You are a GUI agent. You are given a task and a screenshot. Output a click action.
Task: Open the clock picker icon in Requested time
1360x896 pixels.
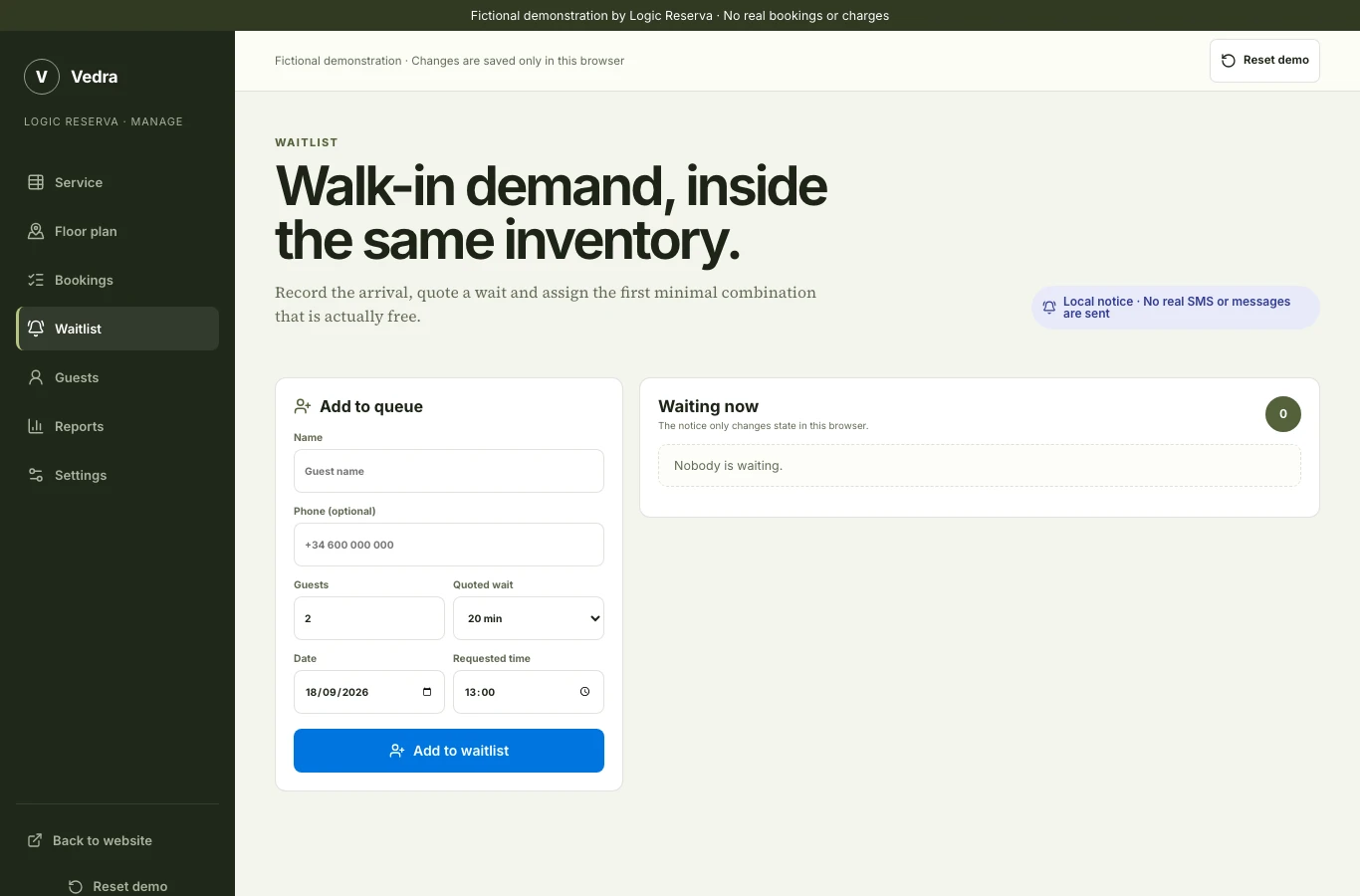point(584,692)
